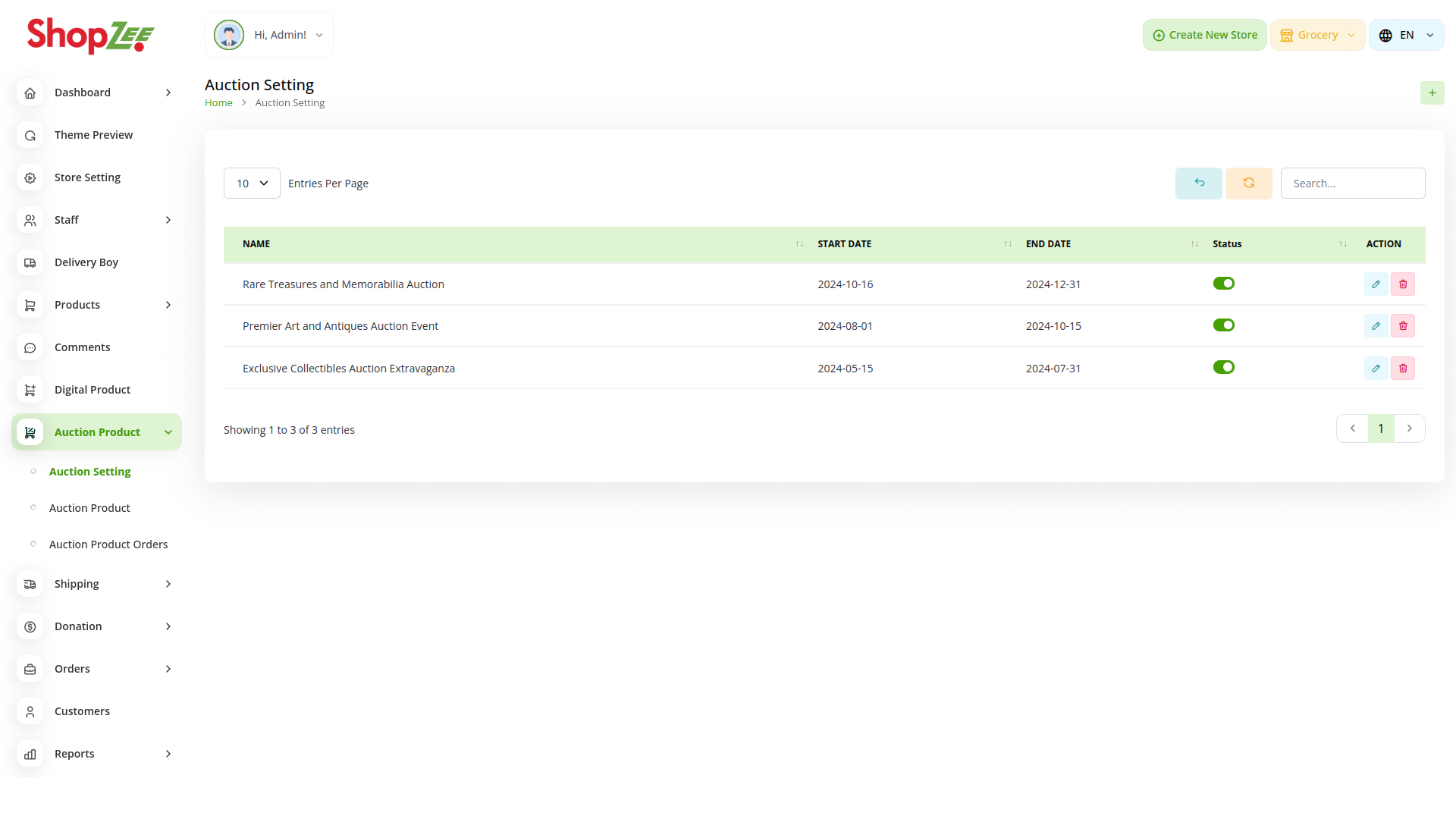This screenshot has height=819, width=1456.
Task: Click the green plus add button
Action: click(1432, 93)
